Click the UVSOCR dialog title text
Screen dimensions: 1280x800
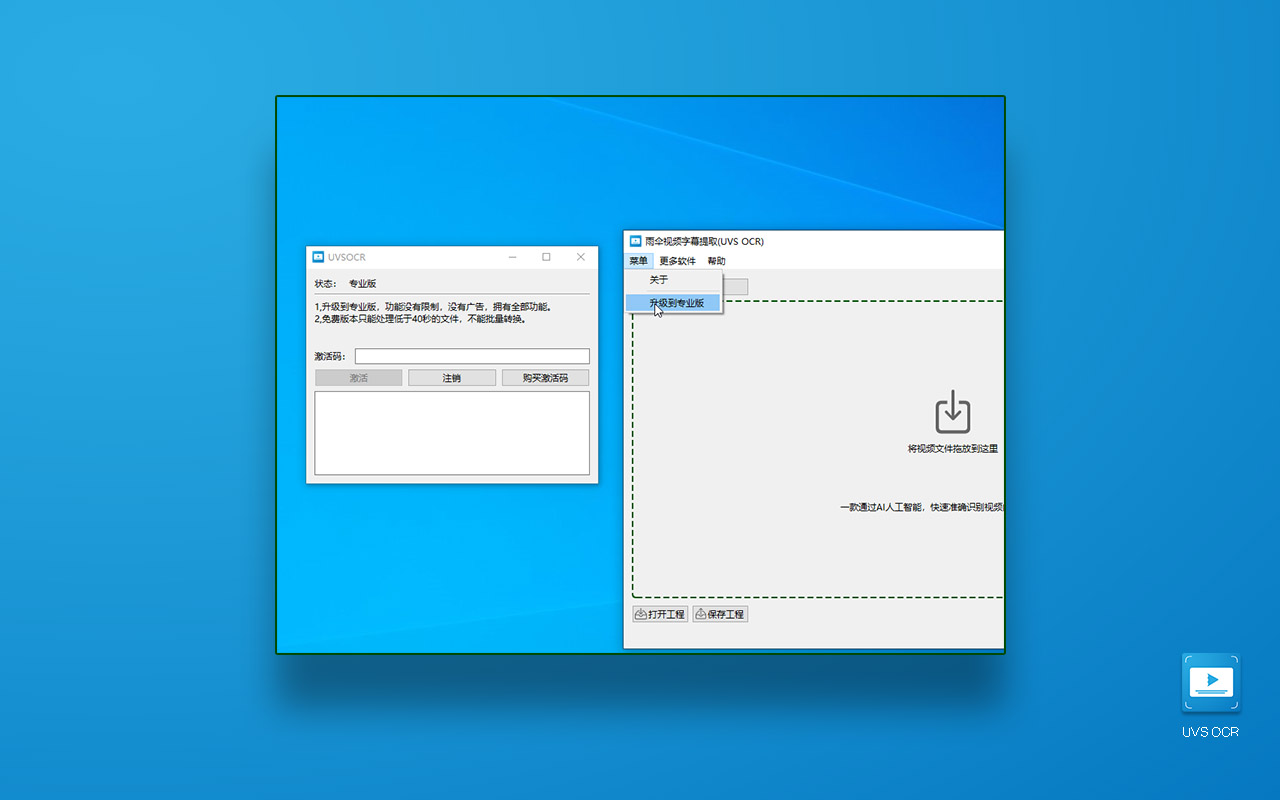347,258
